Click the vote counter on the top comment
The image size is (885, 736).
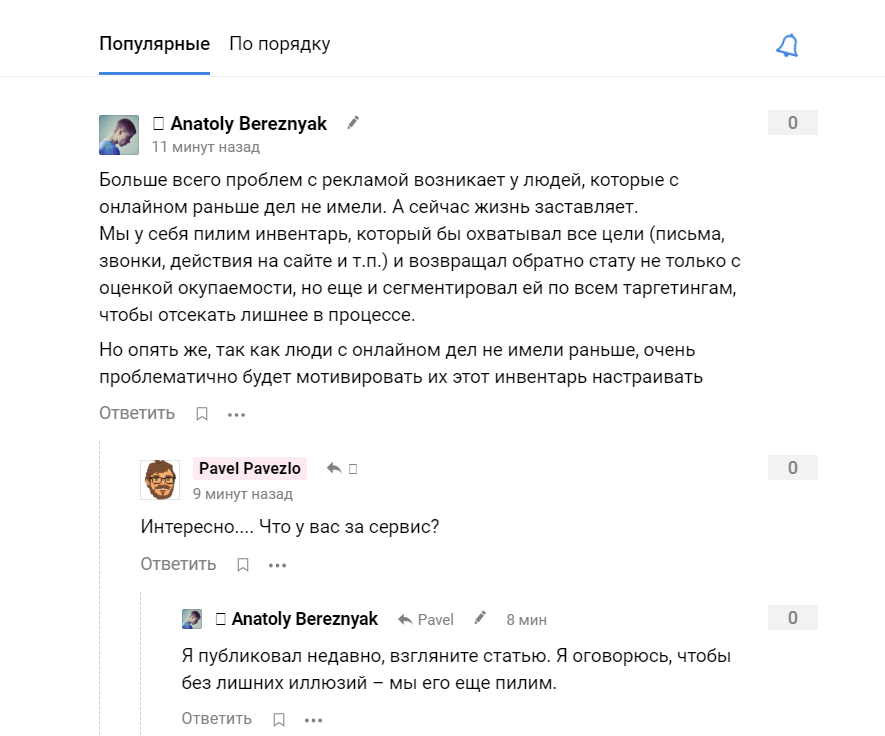click(x=792, y=123)
